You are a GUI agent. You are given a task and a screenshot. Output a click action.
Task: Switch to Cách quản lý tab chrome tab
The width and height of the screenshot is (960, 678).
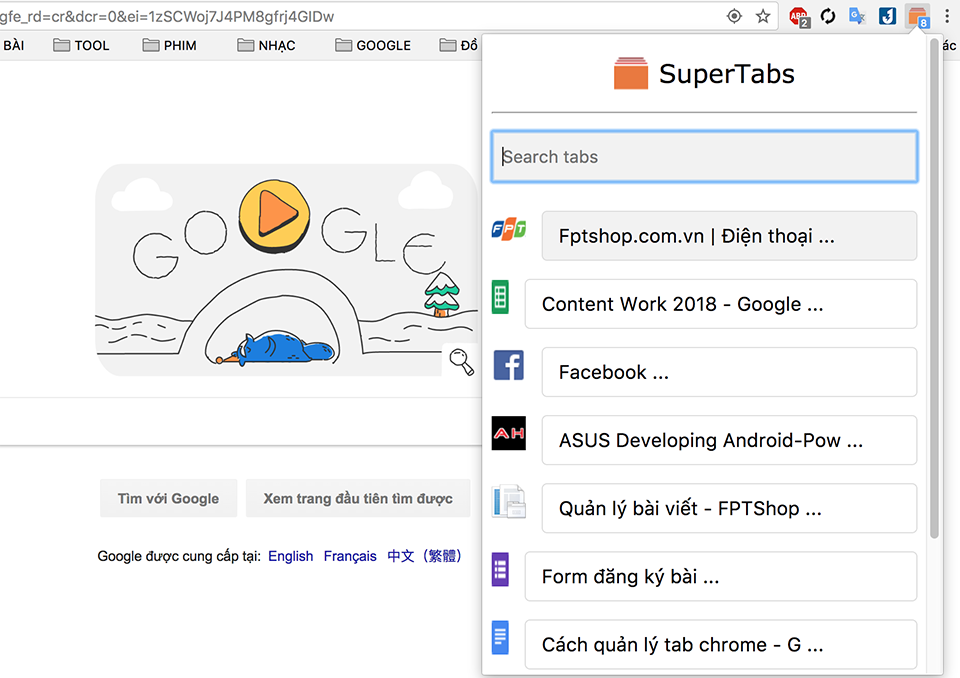pyautogui.click(x=721, y=644)
